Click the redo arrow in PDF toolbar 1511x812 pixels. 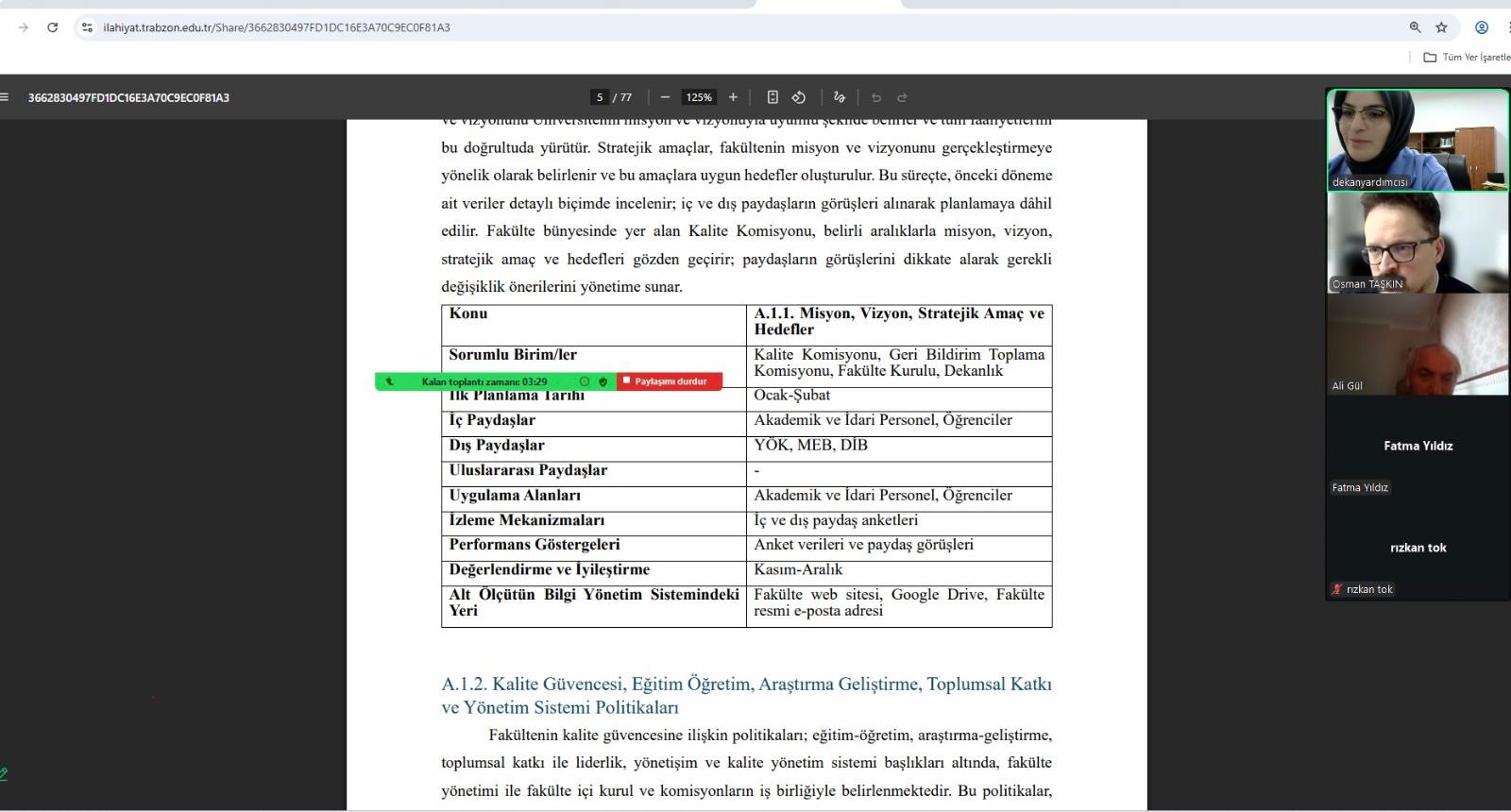(x=902, y=97)
